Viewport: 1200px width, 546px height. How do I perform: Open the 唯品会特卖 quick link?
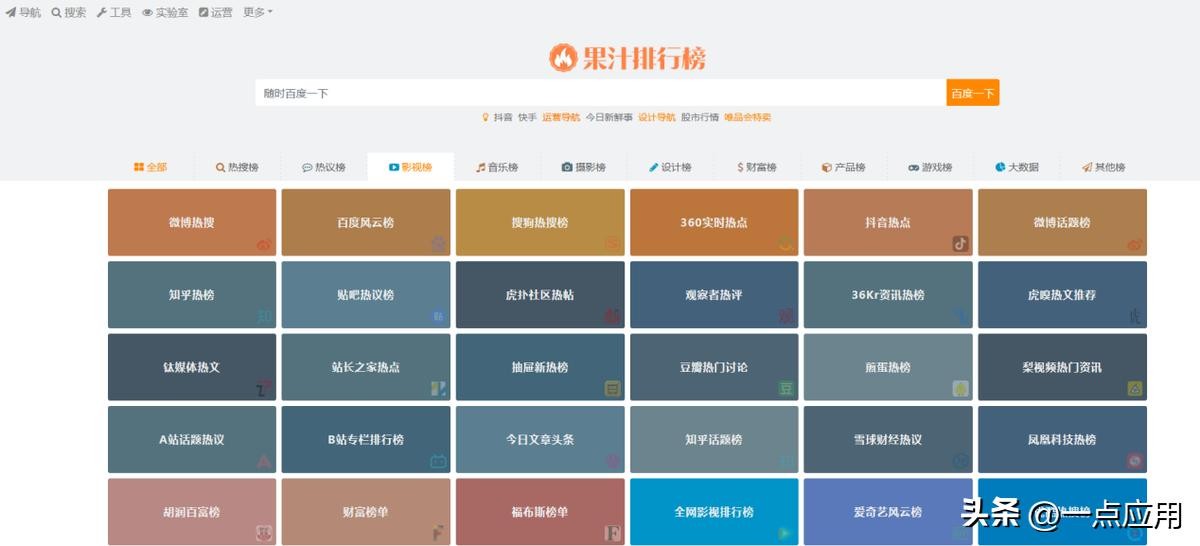pyautogui.click(x=747, y=117)
